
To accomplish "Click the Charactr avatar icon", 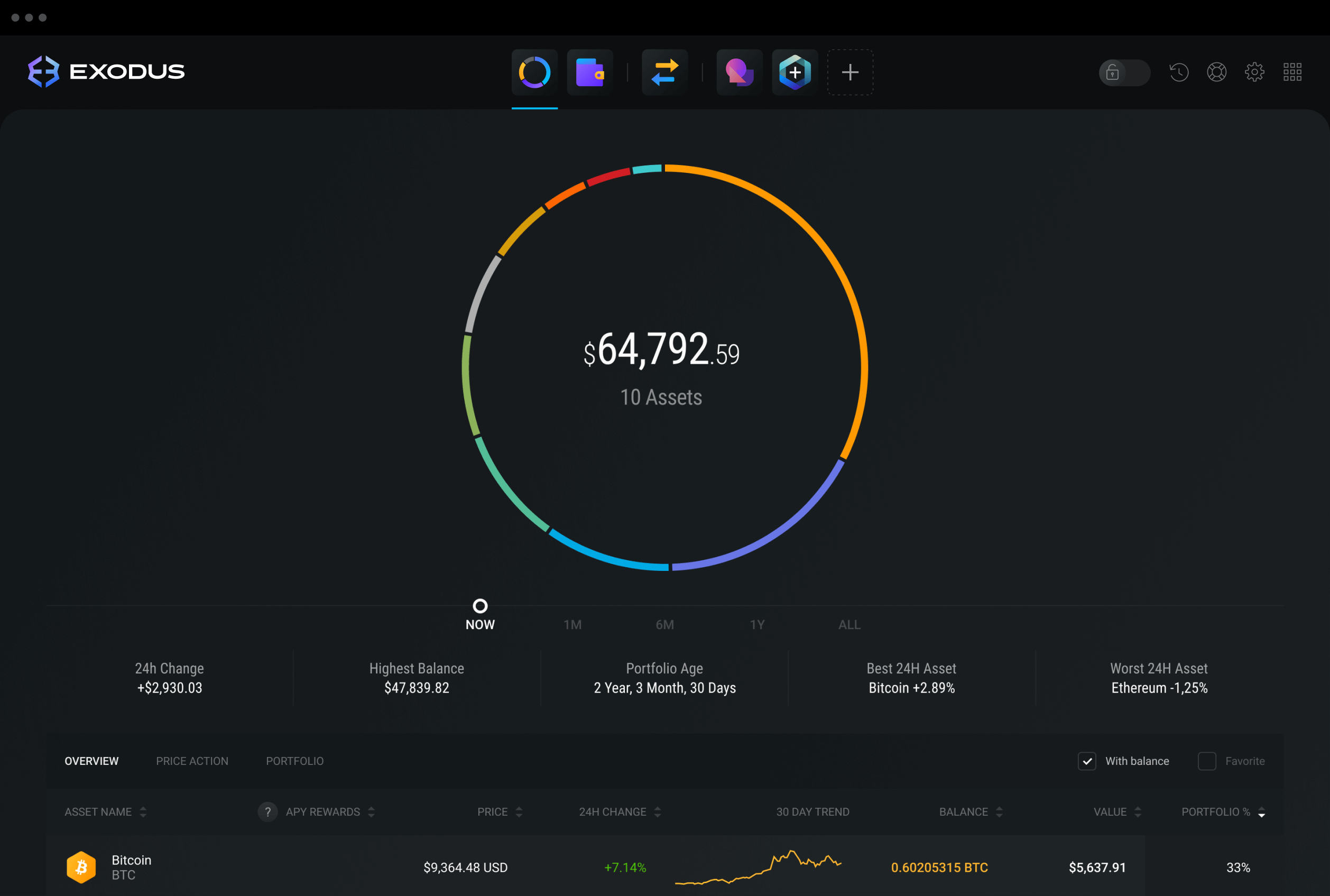I will click(x=740, y=71).
